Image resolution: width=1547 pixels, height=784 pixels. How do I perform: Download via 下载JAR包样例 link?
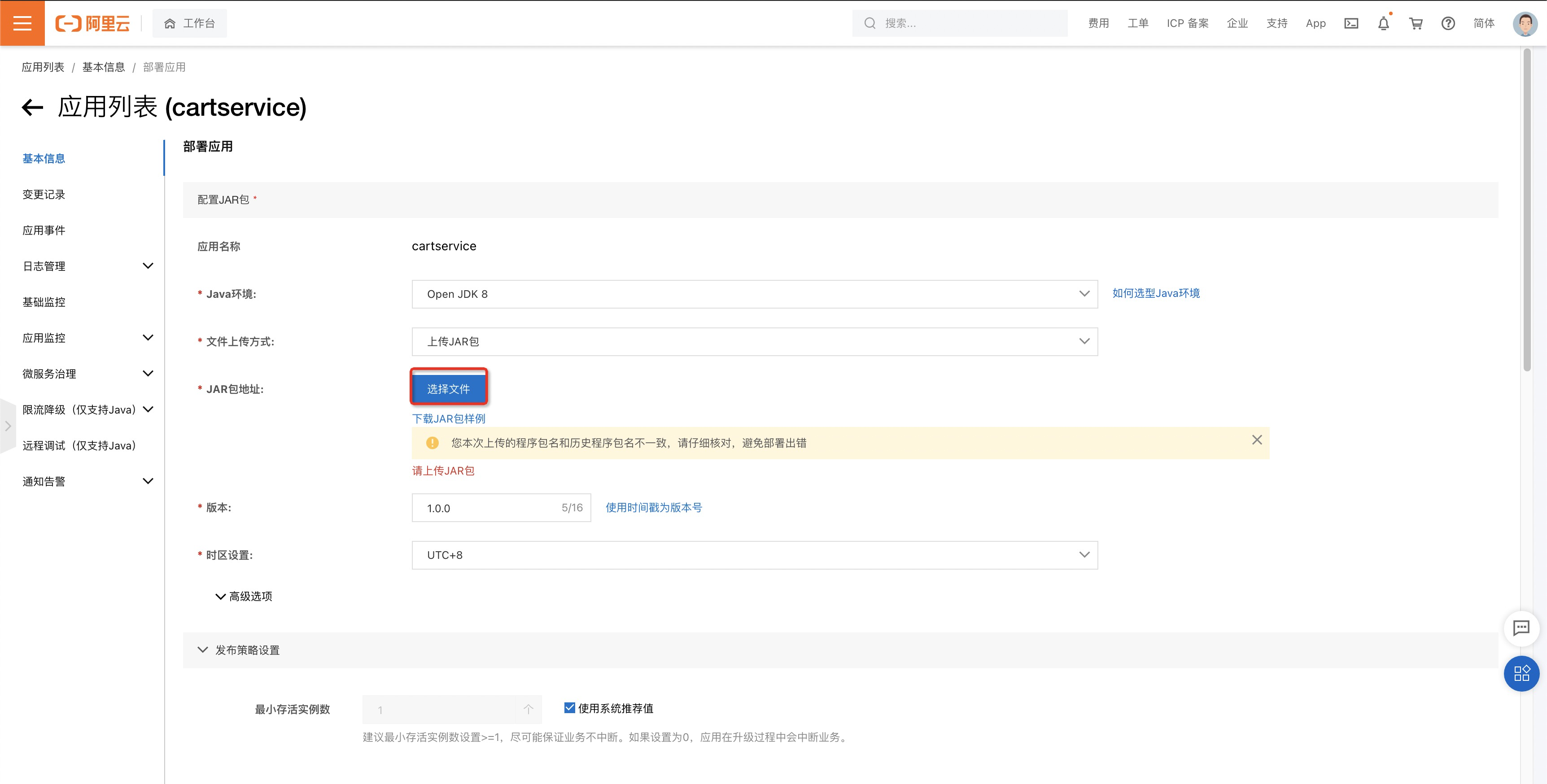[449, 418]
